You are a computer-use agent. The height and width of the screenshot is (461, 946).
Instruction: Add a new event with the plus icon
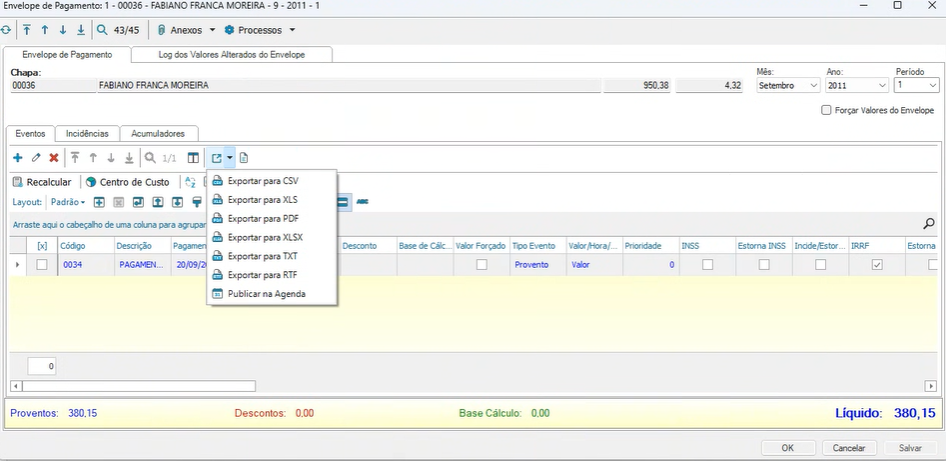point(17,158)
